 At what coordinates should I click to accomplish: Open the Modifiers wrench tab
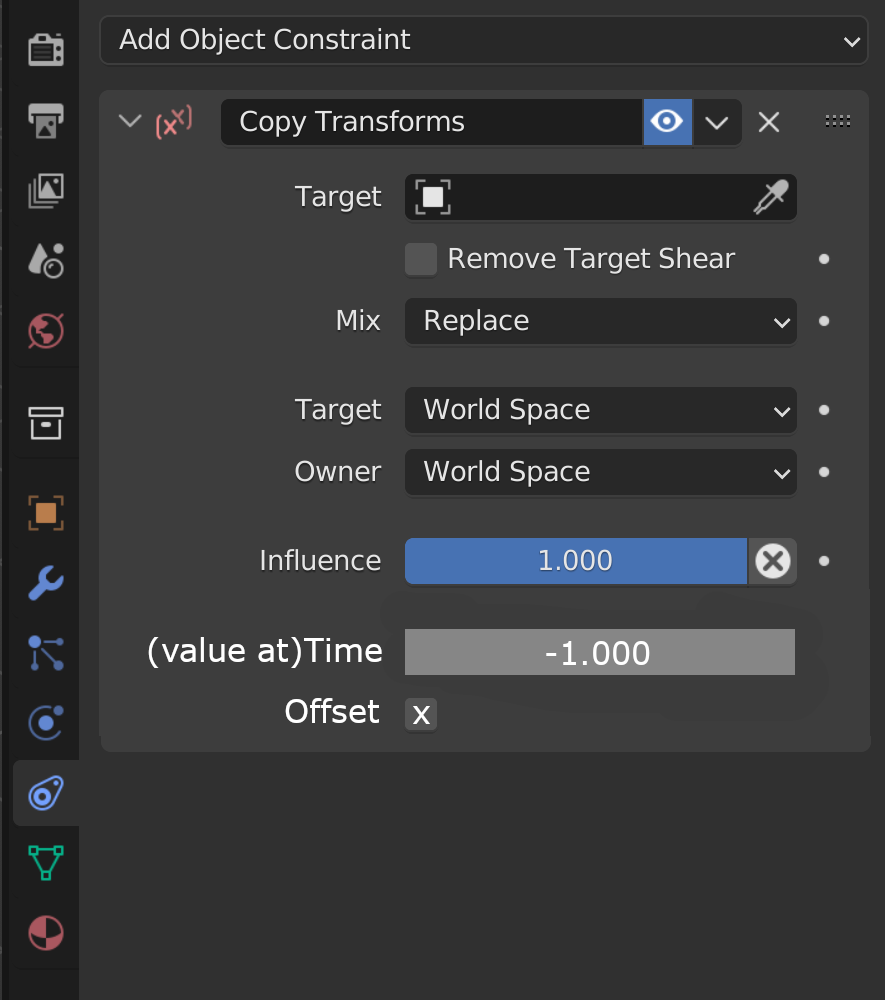pyautogui.click(x=46, y=582)
